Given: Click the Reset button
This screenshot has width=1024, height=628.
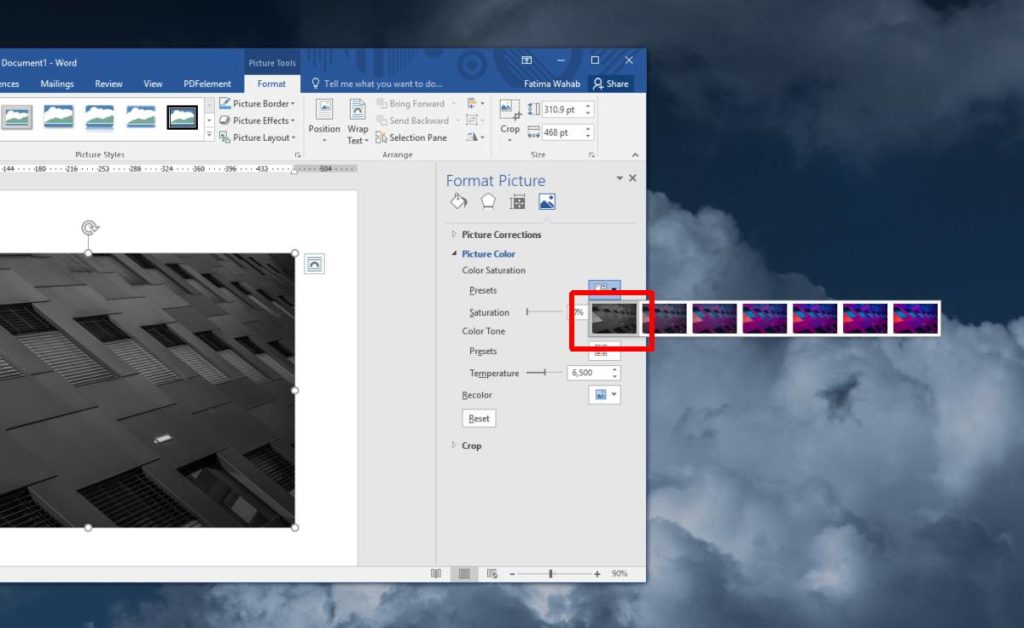Looking at the screenshot, I should [x=478, y=418].
